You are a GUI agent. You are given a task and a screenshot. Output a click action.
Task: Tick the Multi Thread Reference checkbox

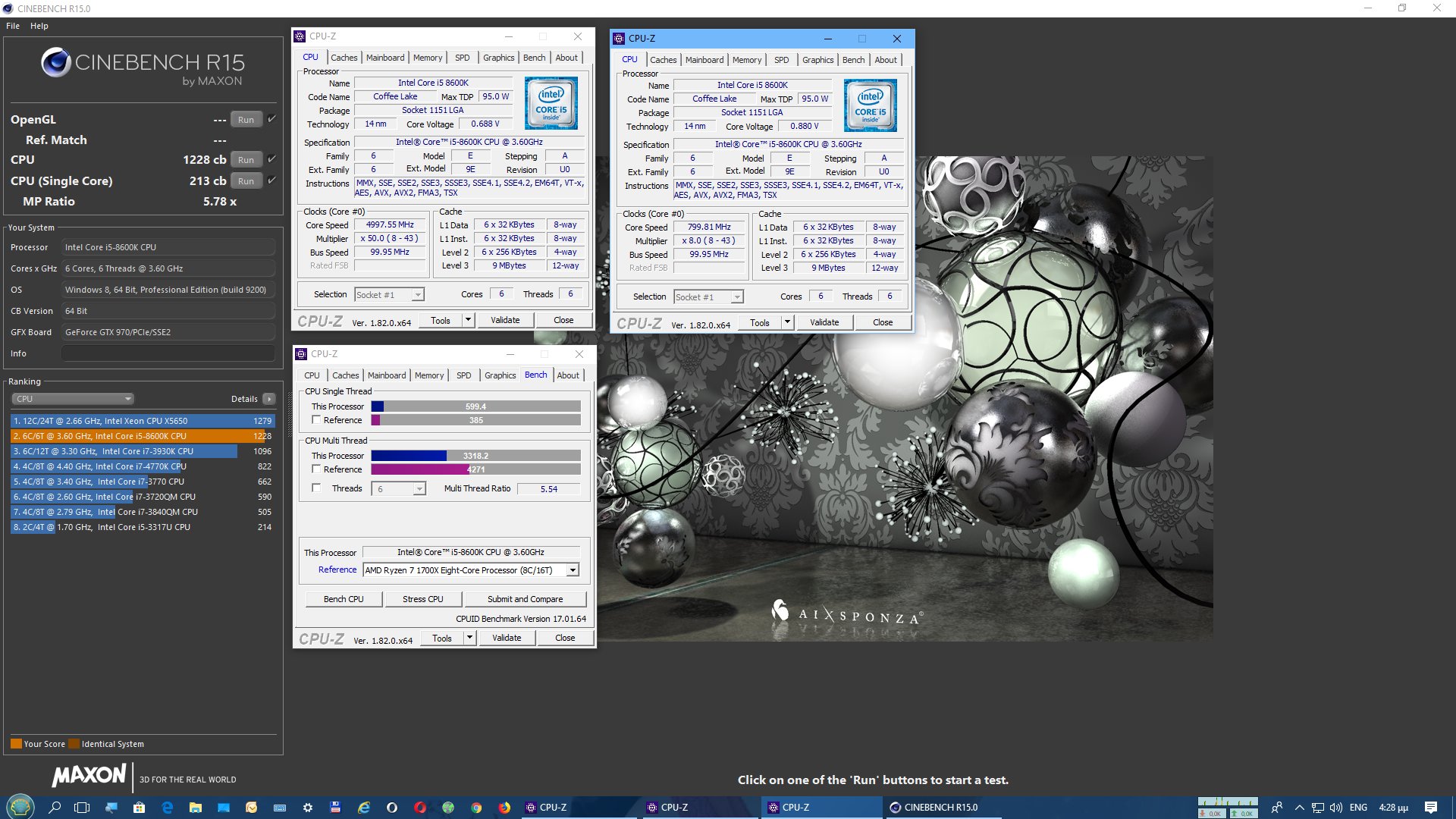(x=316, y=469)
